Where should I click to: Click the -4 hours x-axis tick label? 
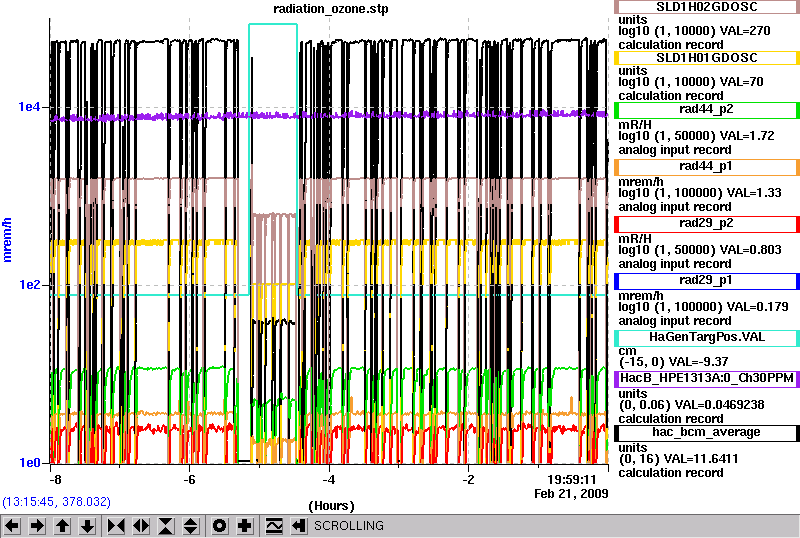click(329, 480)
